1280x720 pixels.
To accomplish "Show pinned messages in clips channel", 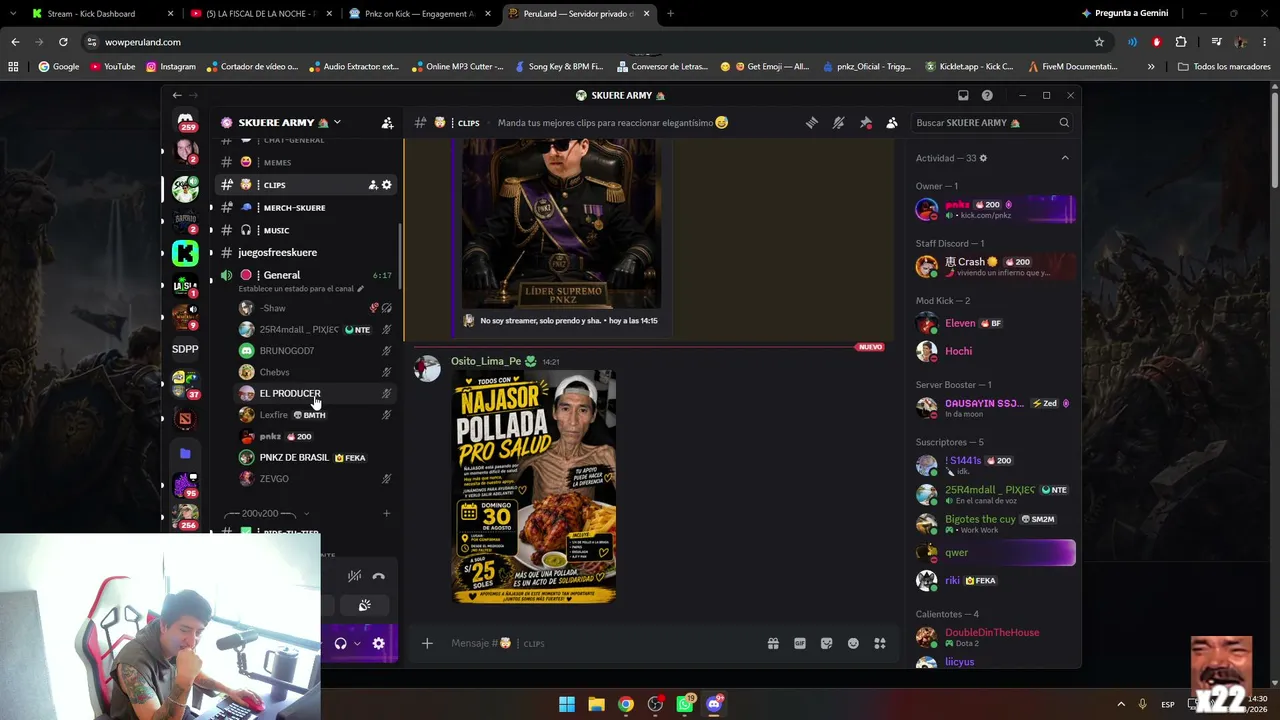I will coord(866,123).
